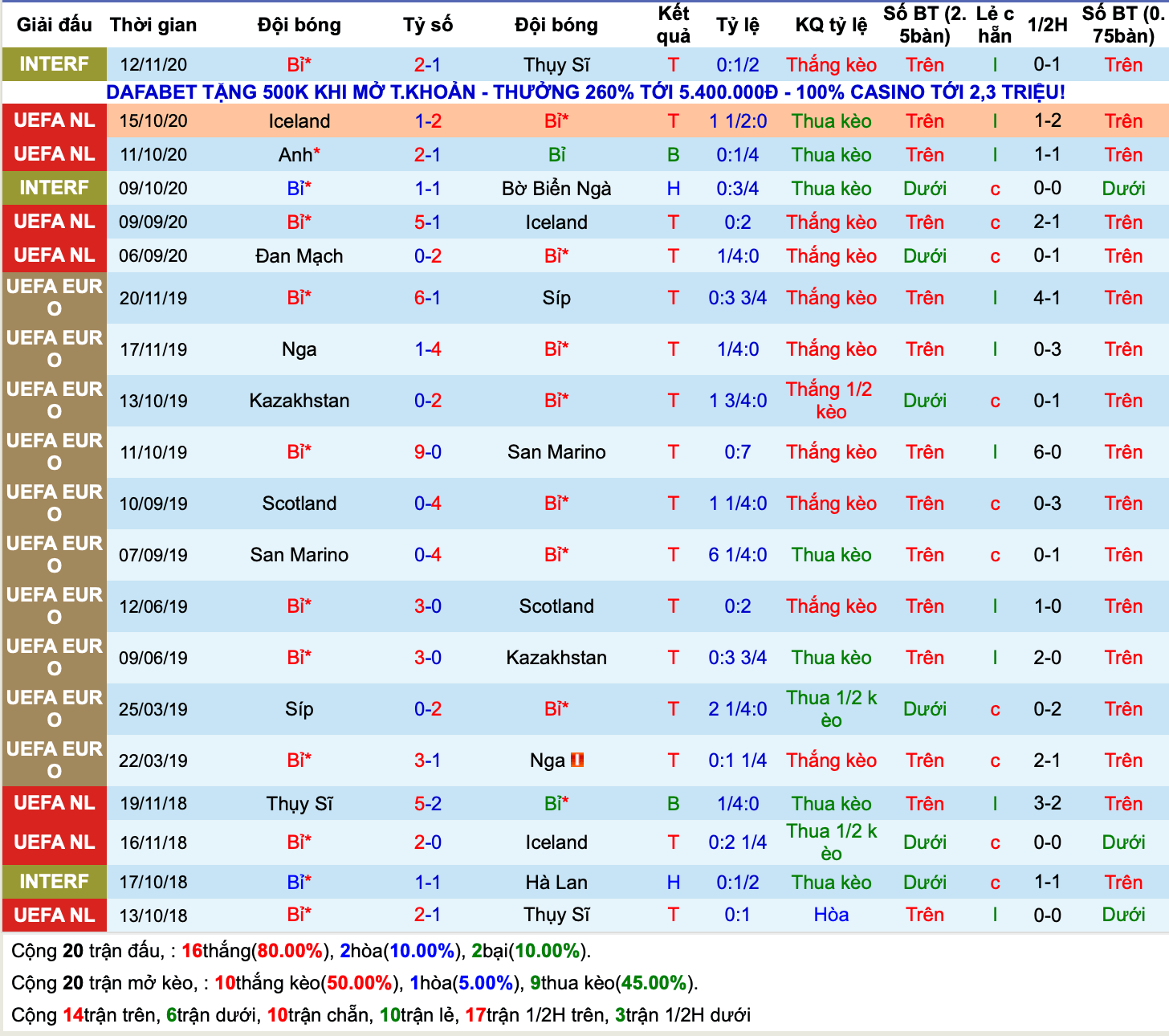This screenshot has height=1036, width=1169.
Task: Select the 5-1 score against Iceland
Action: pyautogui.click(x=427, y=222)
